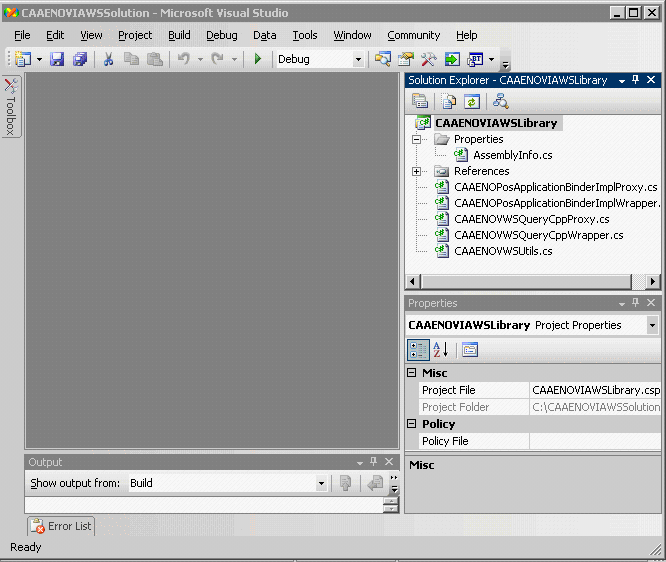
Task: Click Solution Explorer scroll right arrow
Action: [653, 281]
